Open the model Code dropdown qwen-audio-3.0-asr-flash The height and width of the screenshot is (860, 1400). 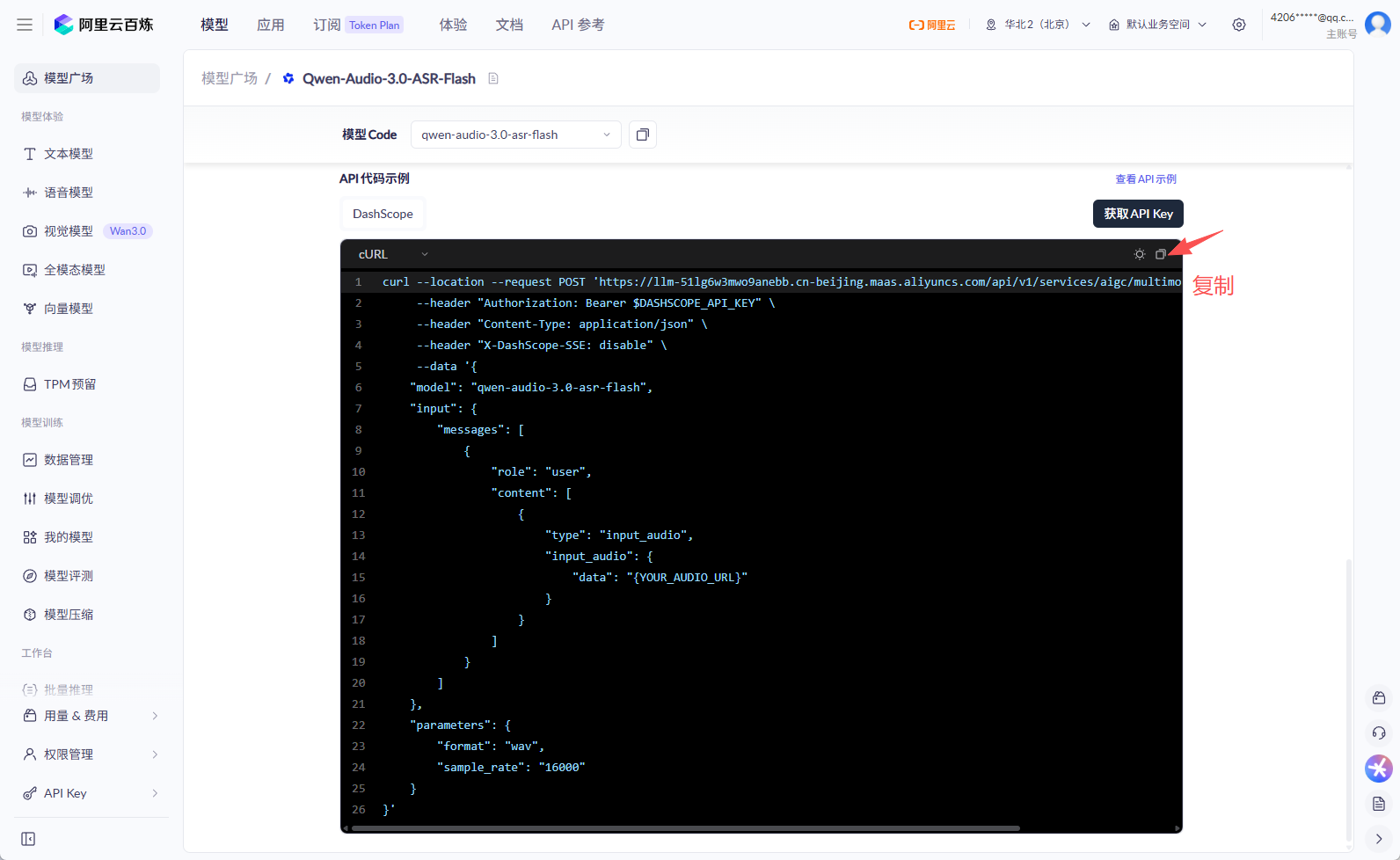click(516, 135)
